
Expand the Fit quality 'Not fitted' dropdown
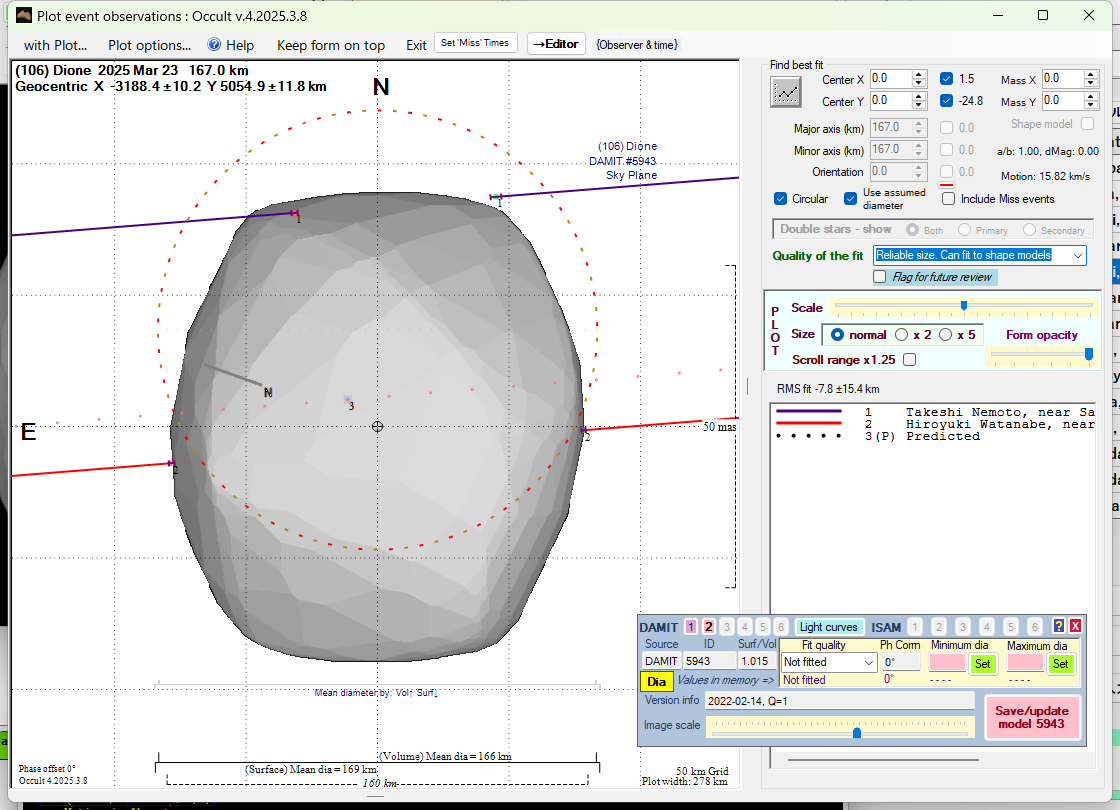[868, 662]
